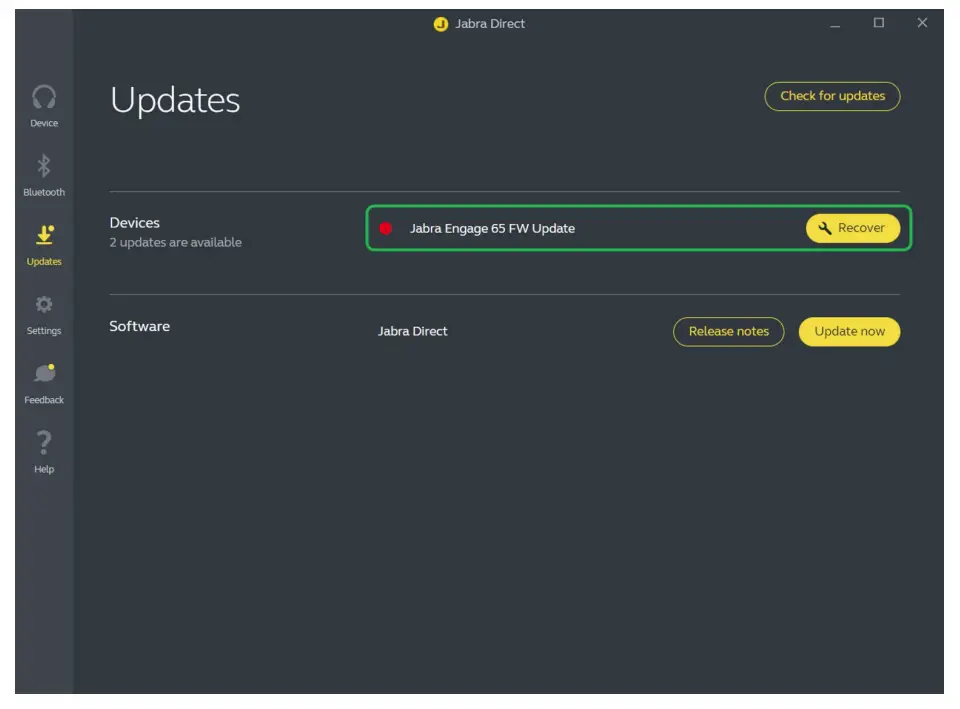The image size is (960, 709).
Task: Click Update now for Jabra Direct software
Action: point(849,331)
